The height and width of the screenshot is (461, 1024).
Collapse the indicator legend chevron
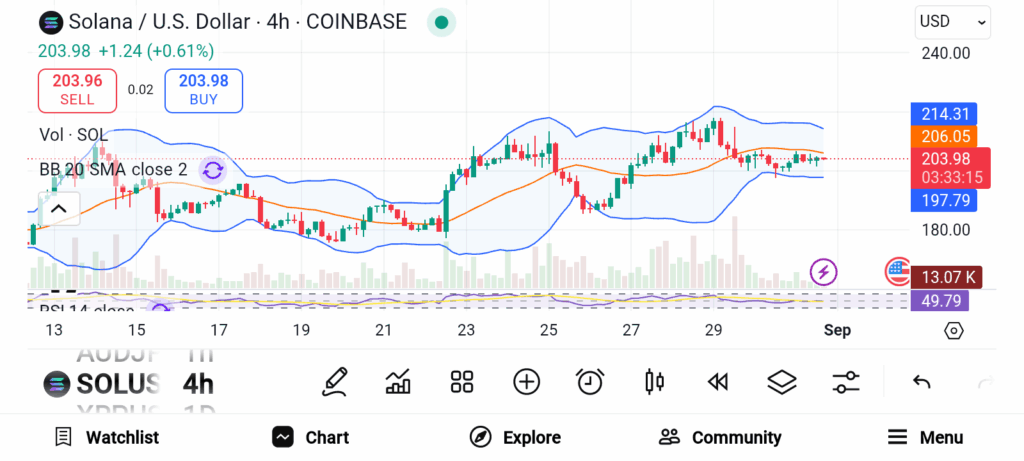coord(58,209)
